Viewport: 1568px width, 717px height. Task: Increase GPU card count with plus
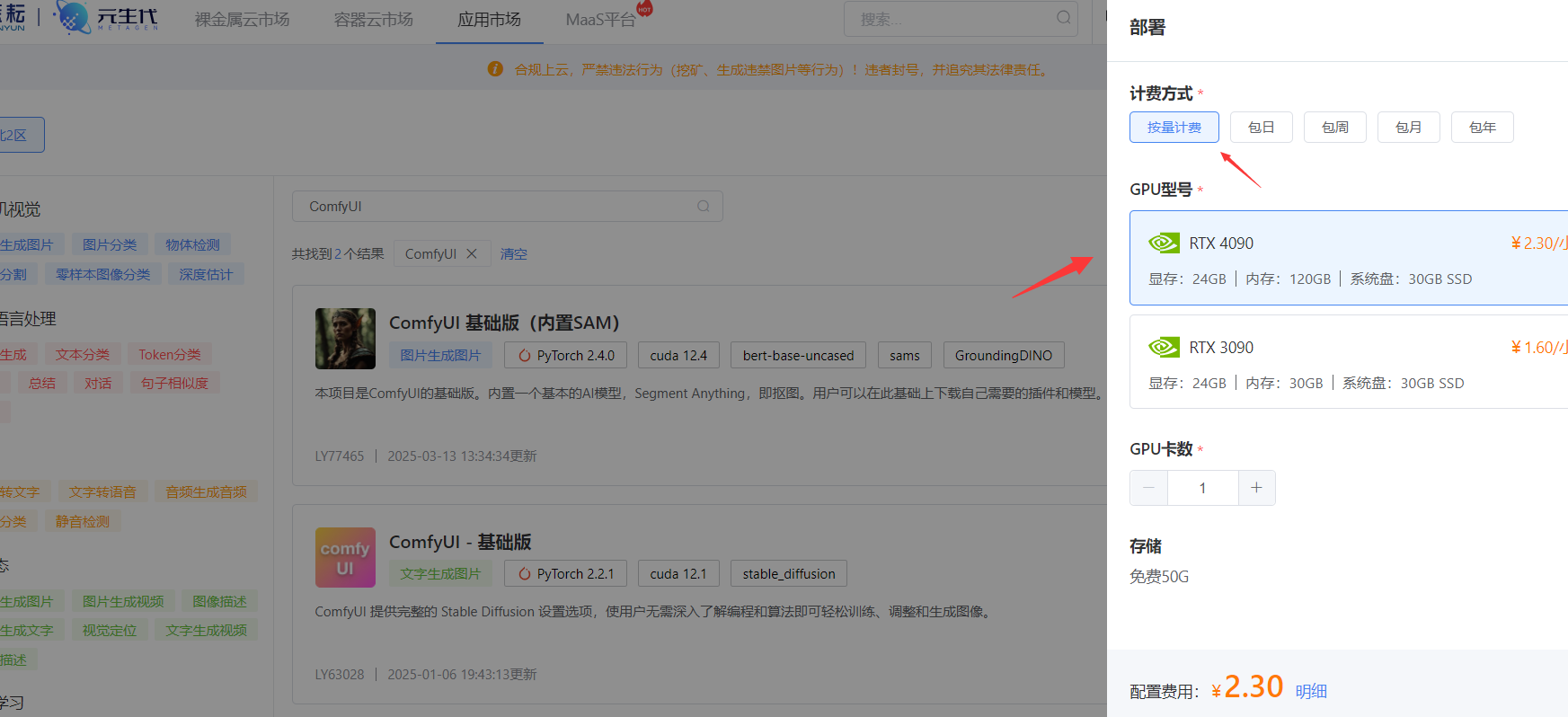[1256, 488]
